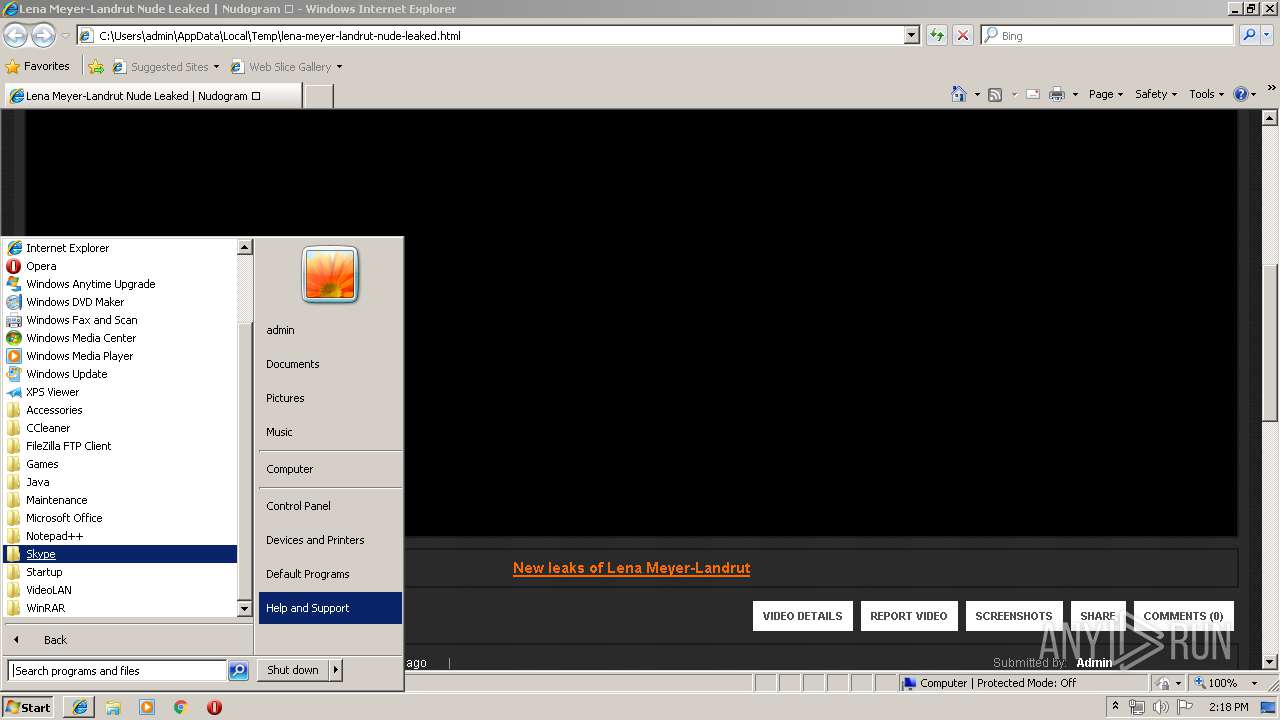Viewport: 1280px width, 720px height.
Task: Click the Stop loading X icon
Action: [x=962, y=35]
